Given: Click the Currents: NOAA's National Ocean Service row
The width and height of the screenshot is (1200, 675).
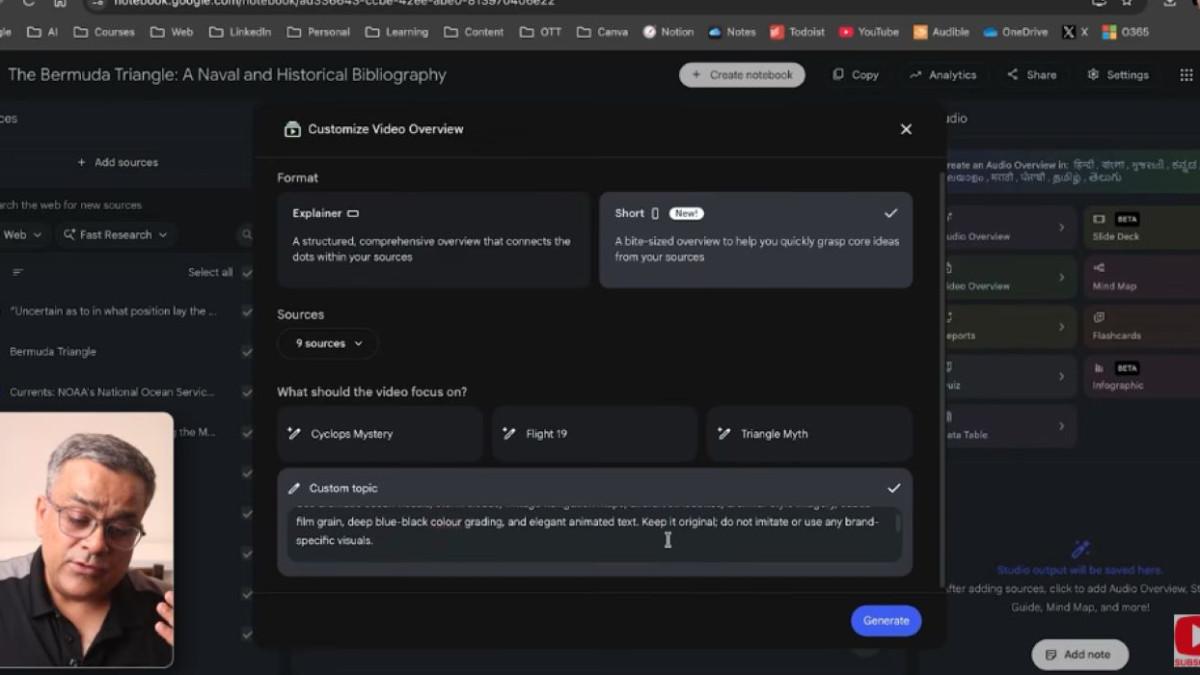Looking at the screenshot, I should (125, 392).
